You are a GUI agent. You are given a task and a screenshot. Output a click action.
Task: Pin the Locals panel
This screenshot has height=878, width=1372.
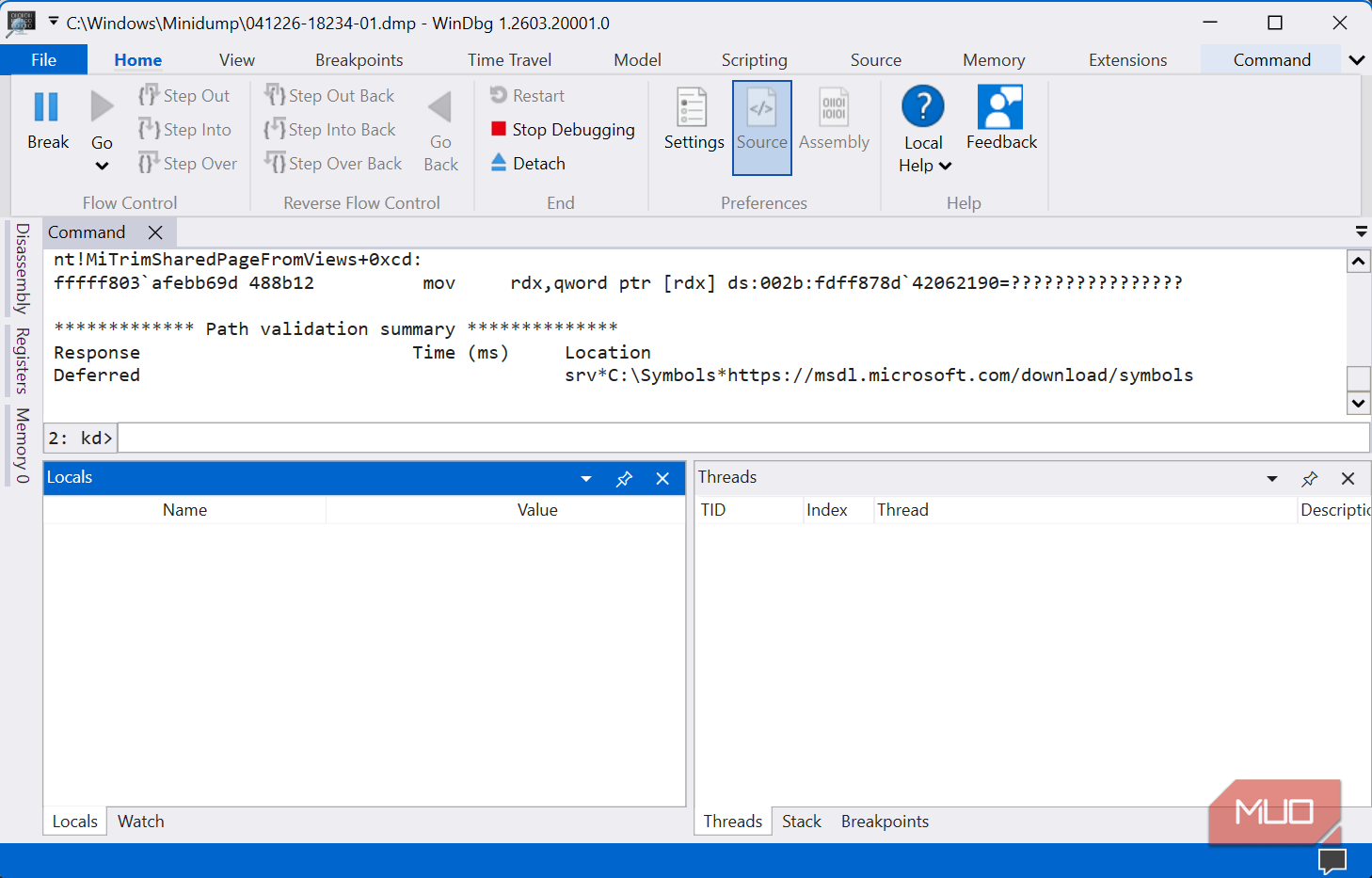[624, 479]
